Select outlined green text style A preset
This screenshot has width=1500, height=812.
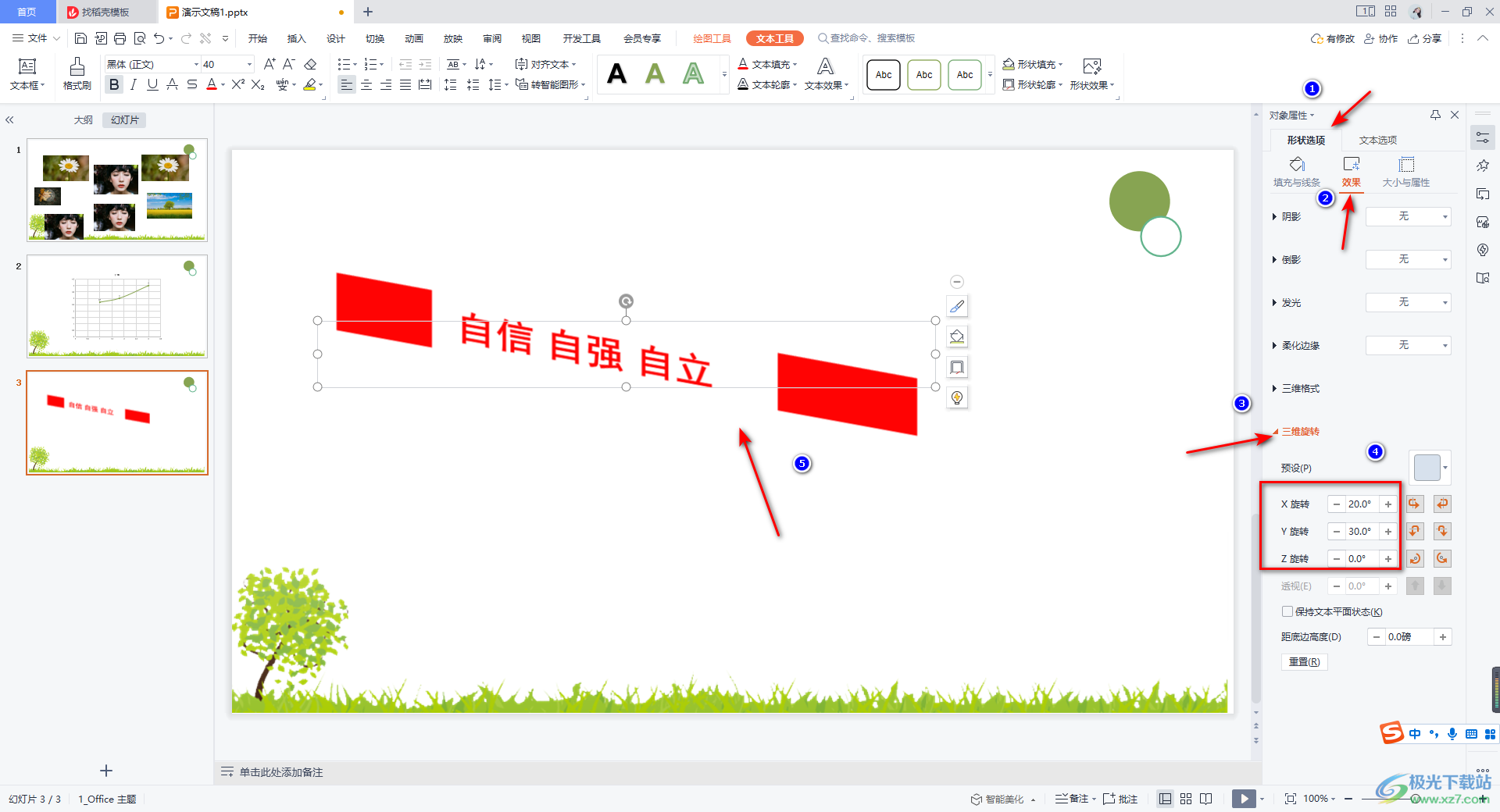click(x=693, y=74)
